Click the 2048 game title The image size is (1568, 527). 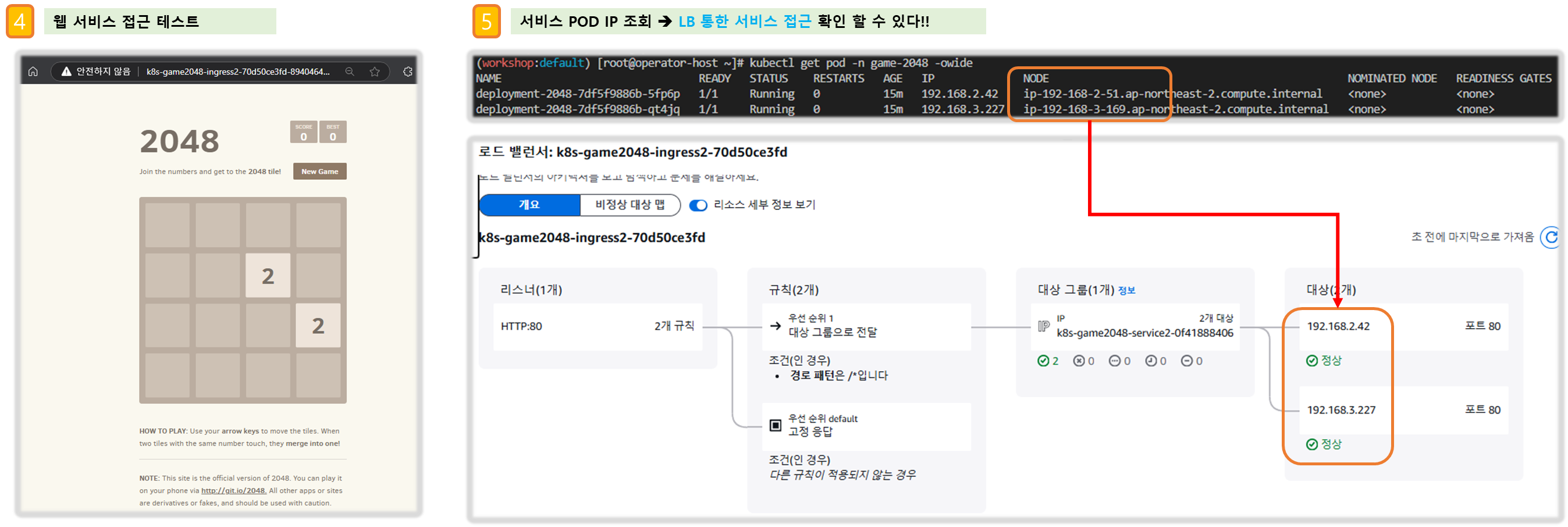pos(180,141)
